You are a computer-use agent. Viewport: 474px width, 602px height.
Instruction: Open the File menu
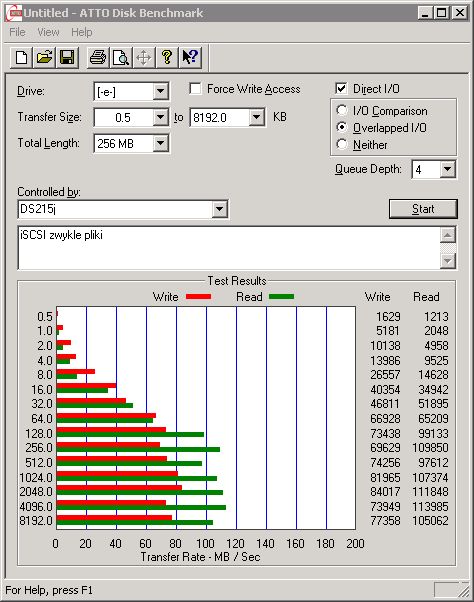(17, 32)
